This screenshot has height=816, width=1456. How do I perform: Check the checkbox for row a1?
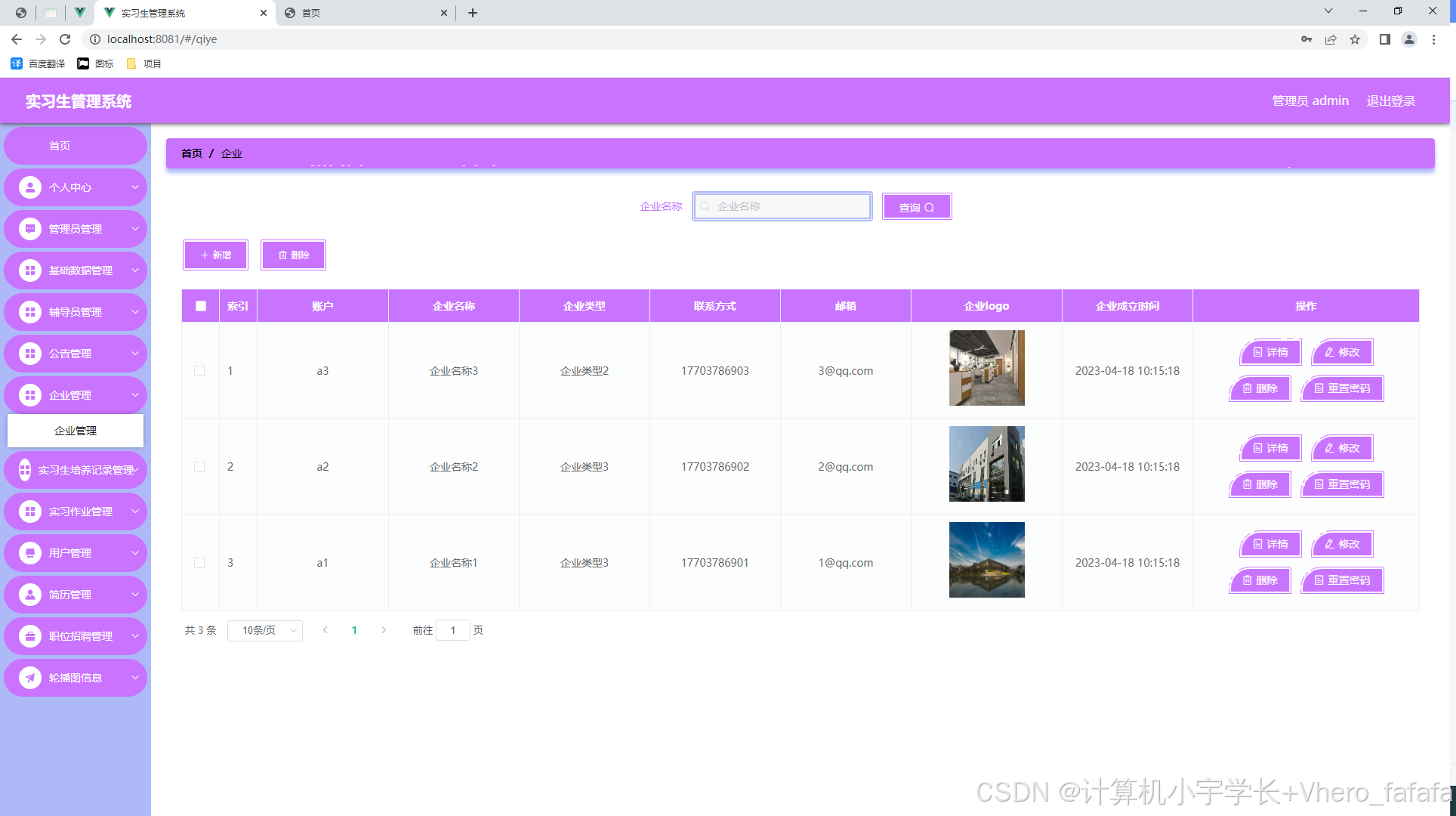click(x=199, y=563)
